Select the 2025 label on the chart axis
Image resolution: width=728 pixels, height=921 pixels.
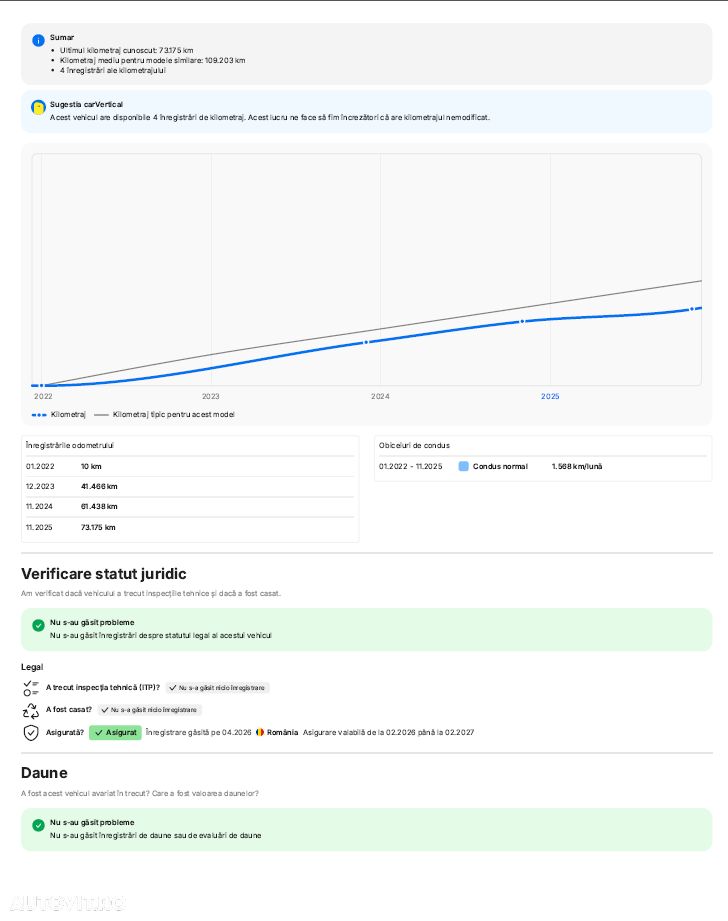click(550, 397)
